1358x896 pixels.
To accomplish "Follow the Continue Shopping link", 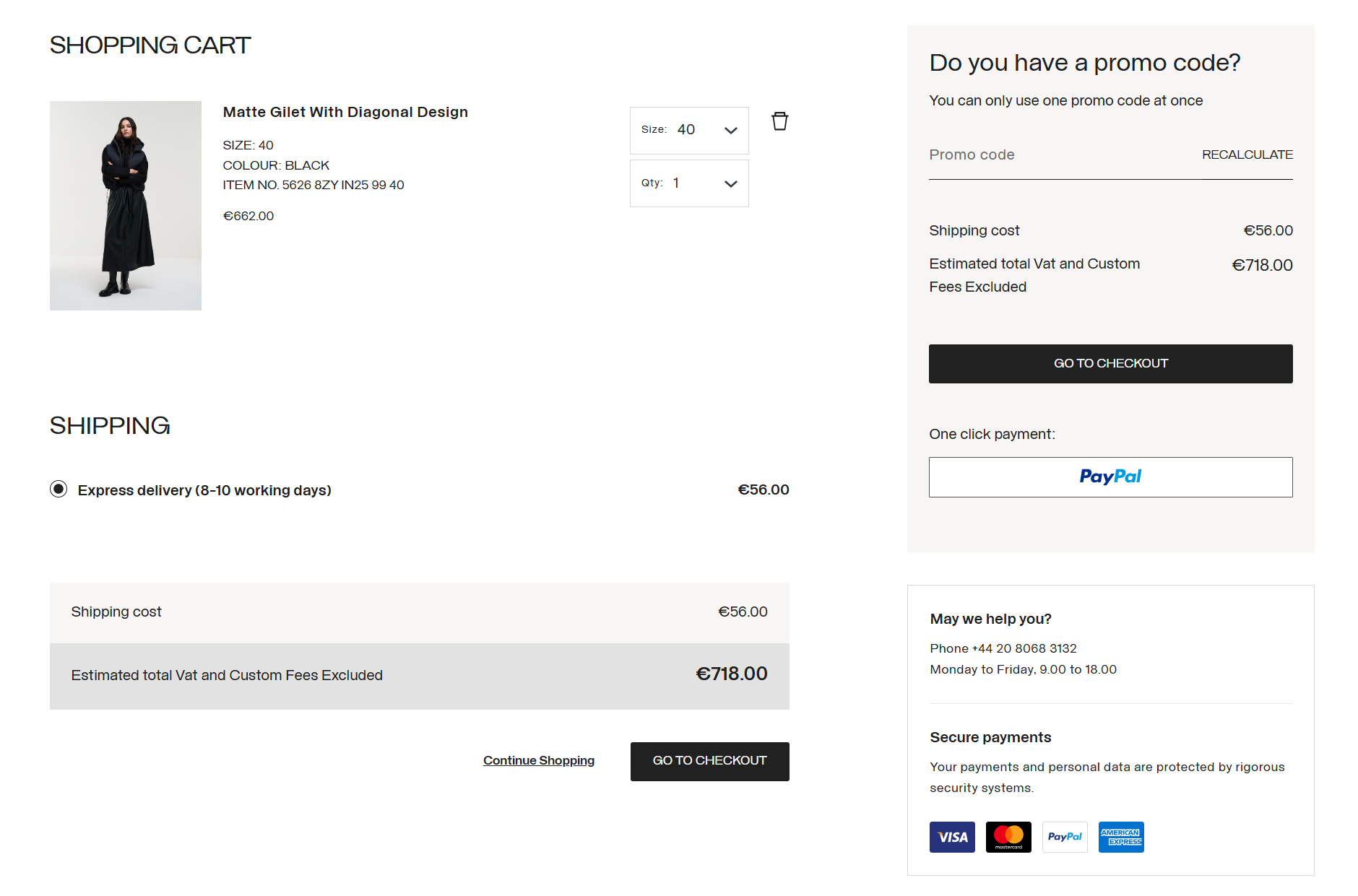I will [538, 760].
